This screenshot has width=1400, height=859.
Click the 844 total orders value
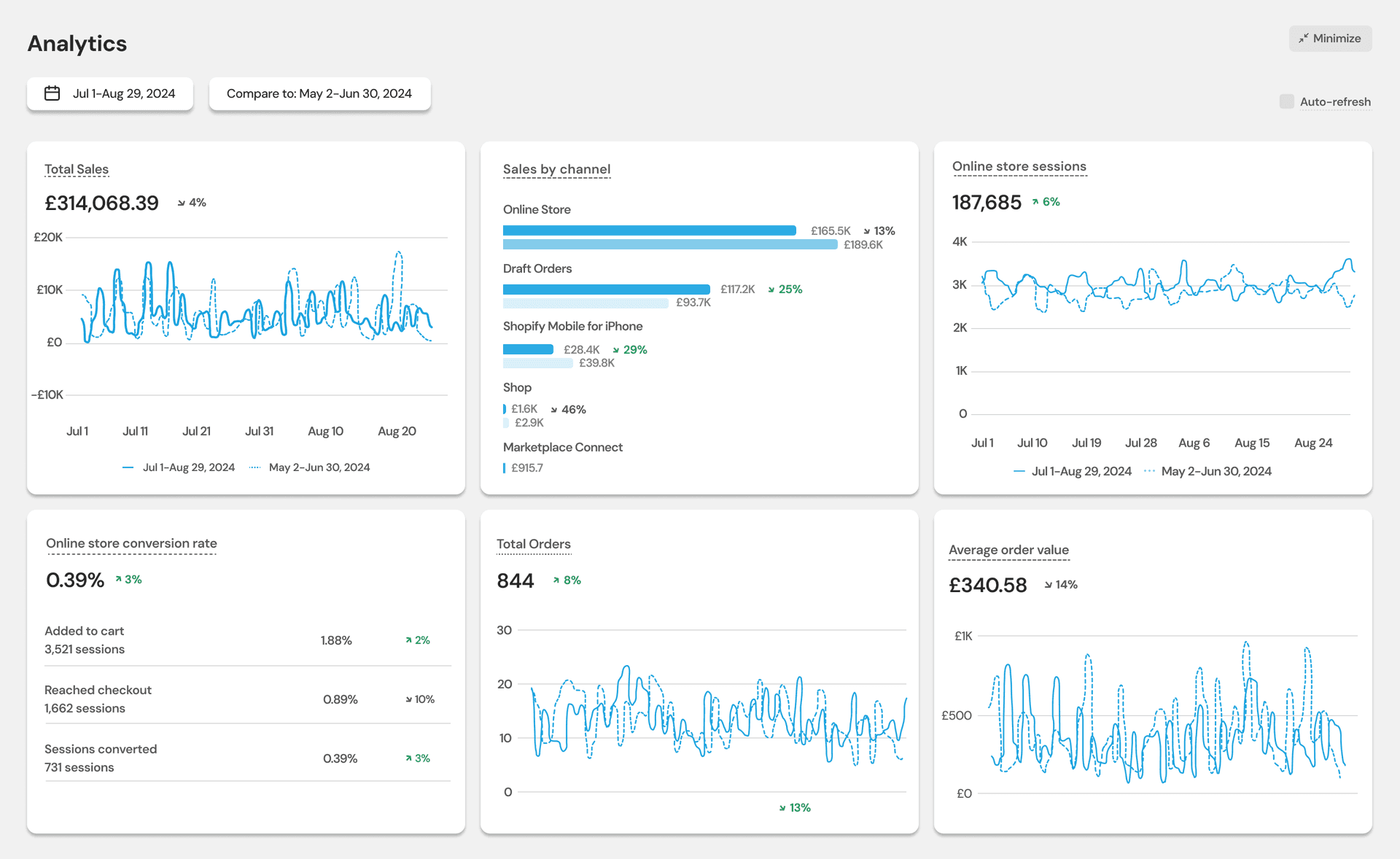tap(516, 580)
